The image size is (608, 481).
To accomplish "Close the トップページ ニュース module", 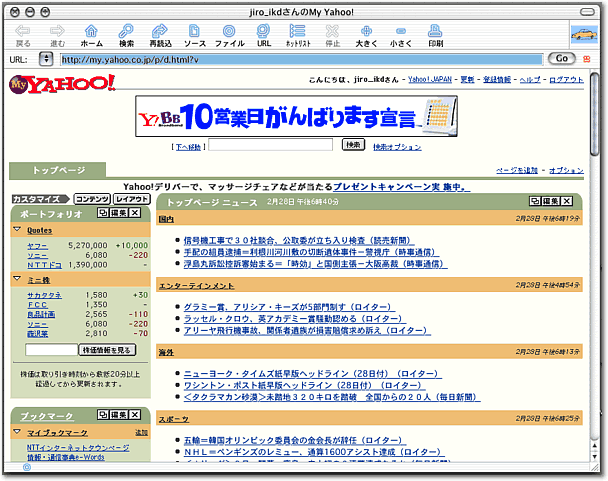I will click(567, 201).
